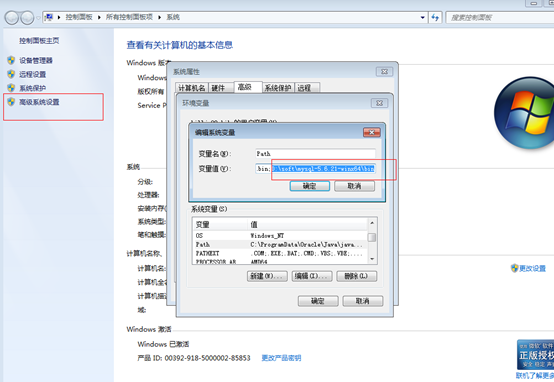
Task: Switch to 远程 tab
Action: click(x=307, y=88)
